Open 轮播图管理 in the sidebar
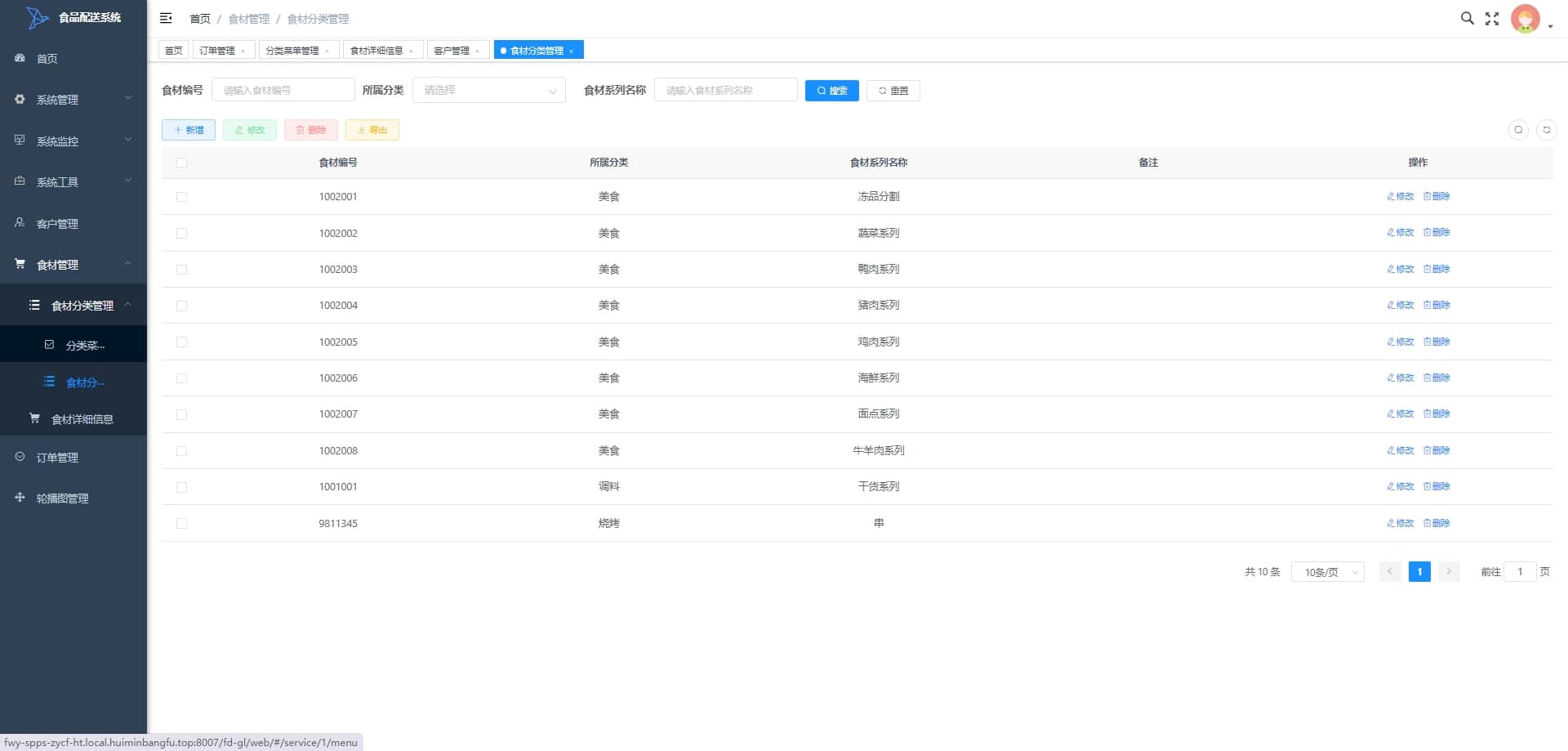This screenshot has width=1568, height=751. (73, 498)
